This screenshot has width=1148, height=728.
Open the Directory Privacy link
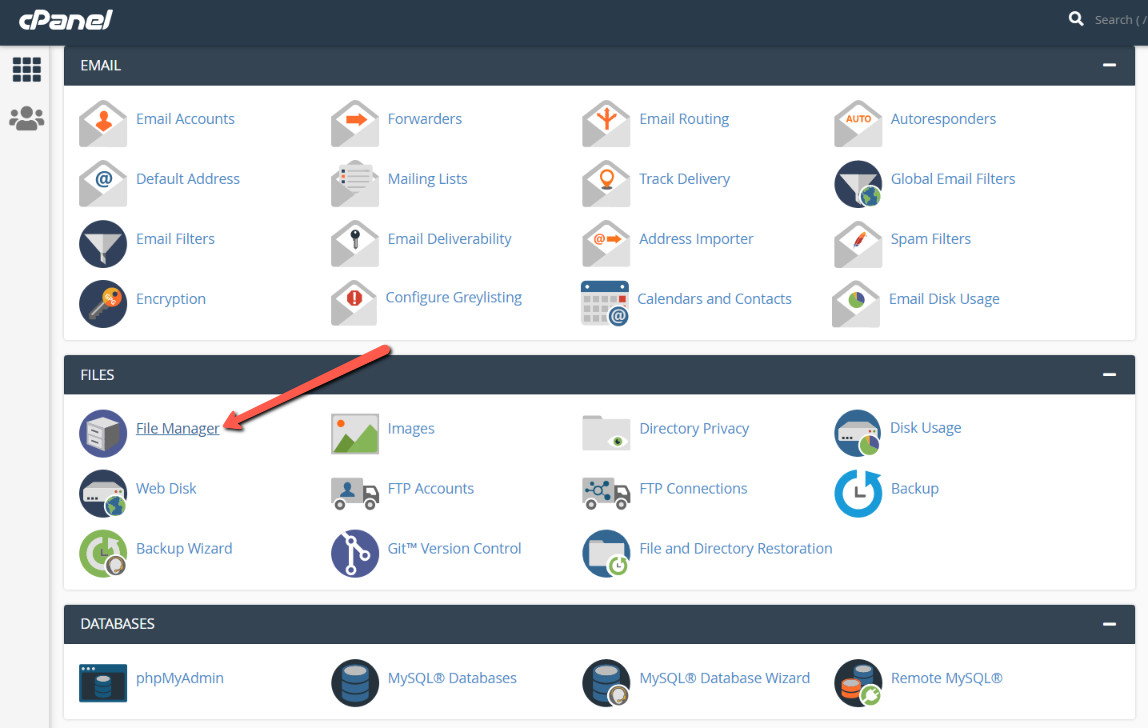[x=694, y=428]
